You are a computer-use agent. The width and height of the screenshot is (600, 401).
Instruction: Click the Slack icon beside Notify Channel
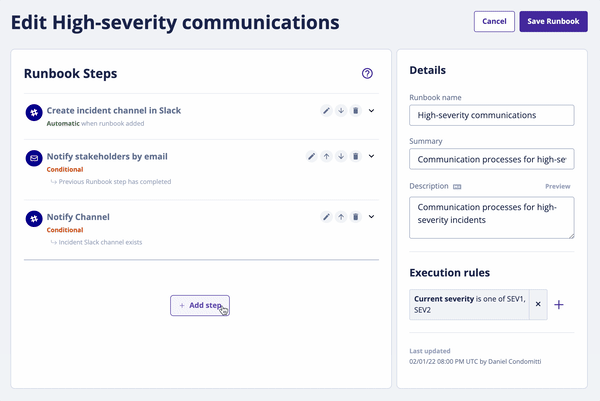(34, 218)
